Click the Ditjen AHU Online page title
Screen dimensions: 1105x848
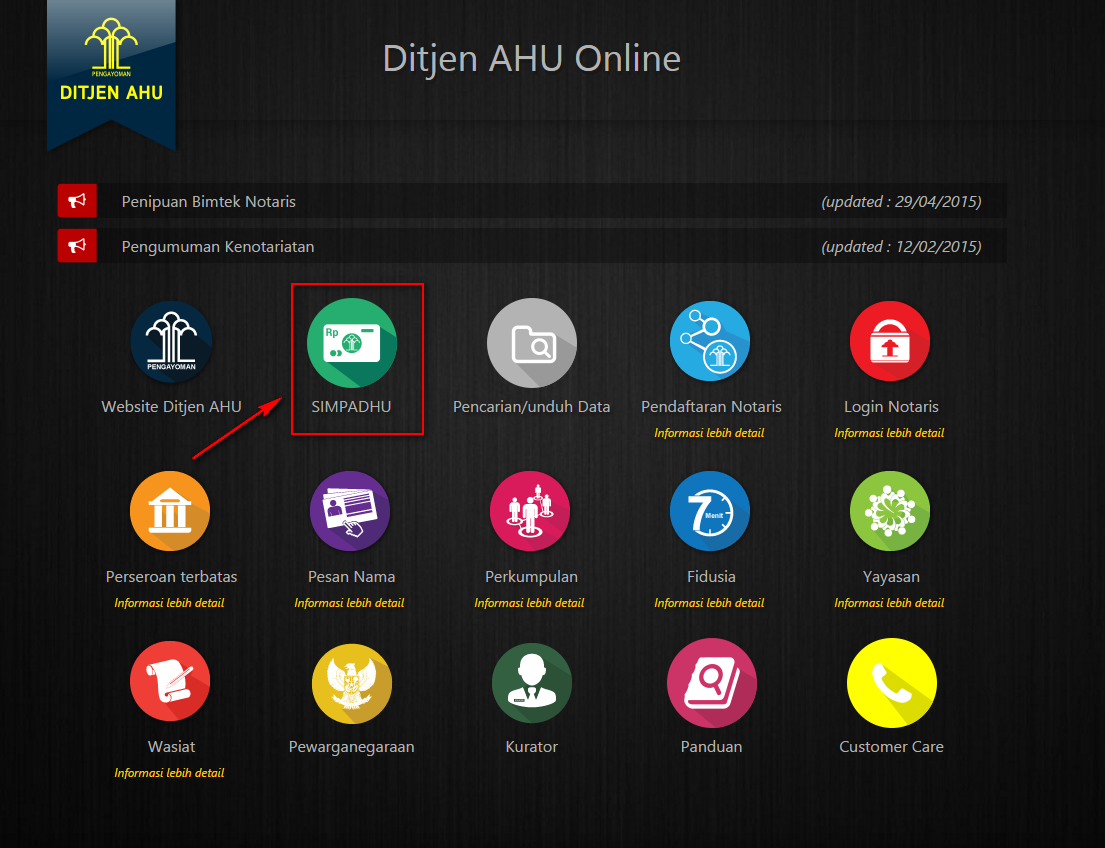point(531,58)
